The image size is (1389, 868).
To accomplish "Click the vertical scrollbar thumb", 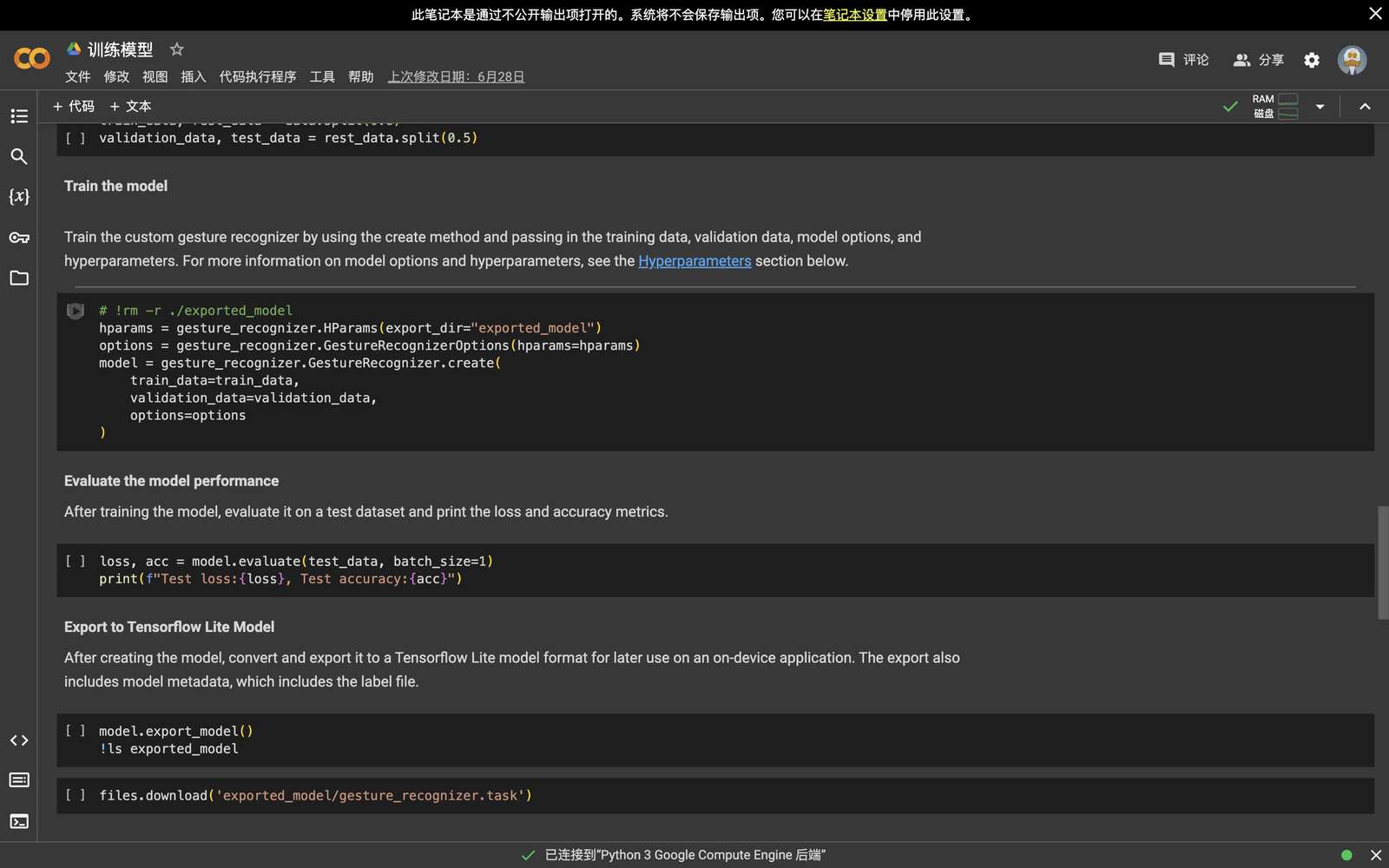I will [1383, 562].
